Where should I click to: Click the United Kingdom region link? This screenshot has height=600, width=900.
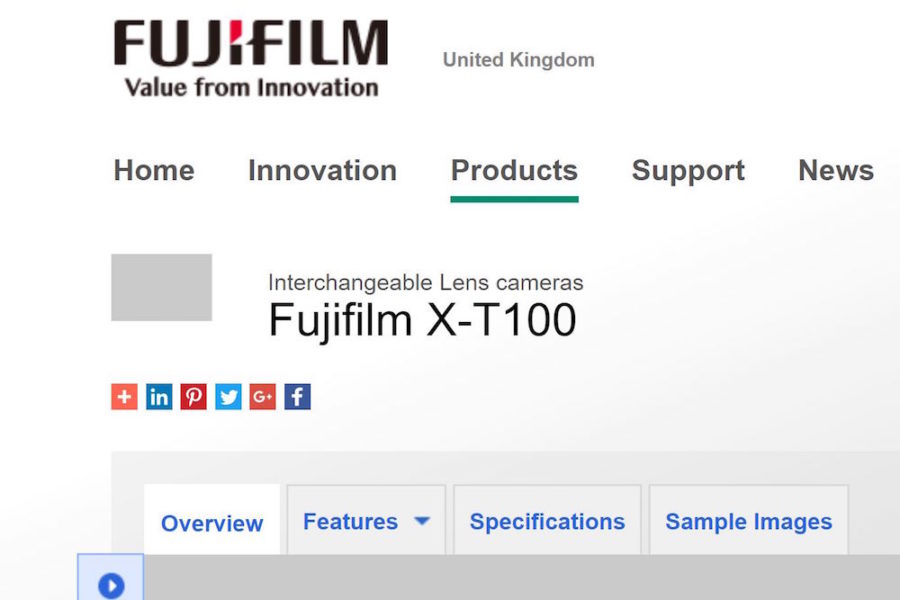pyautogui.click(x=518, y=60)
